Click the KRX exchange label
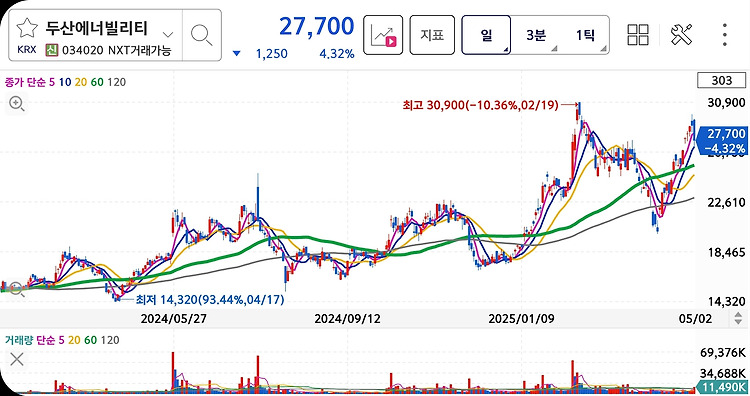 coord(27,50)
